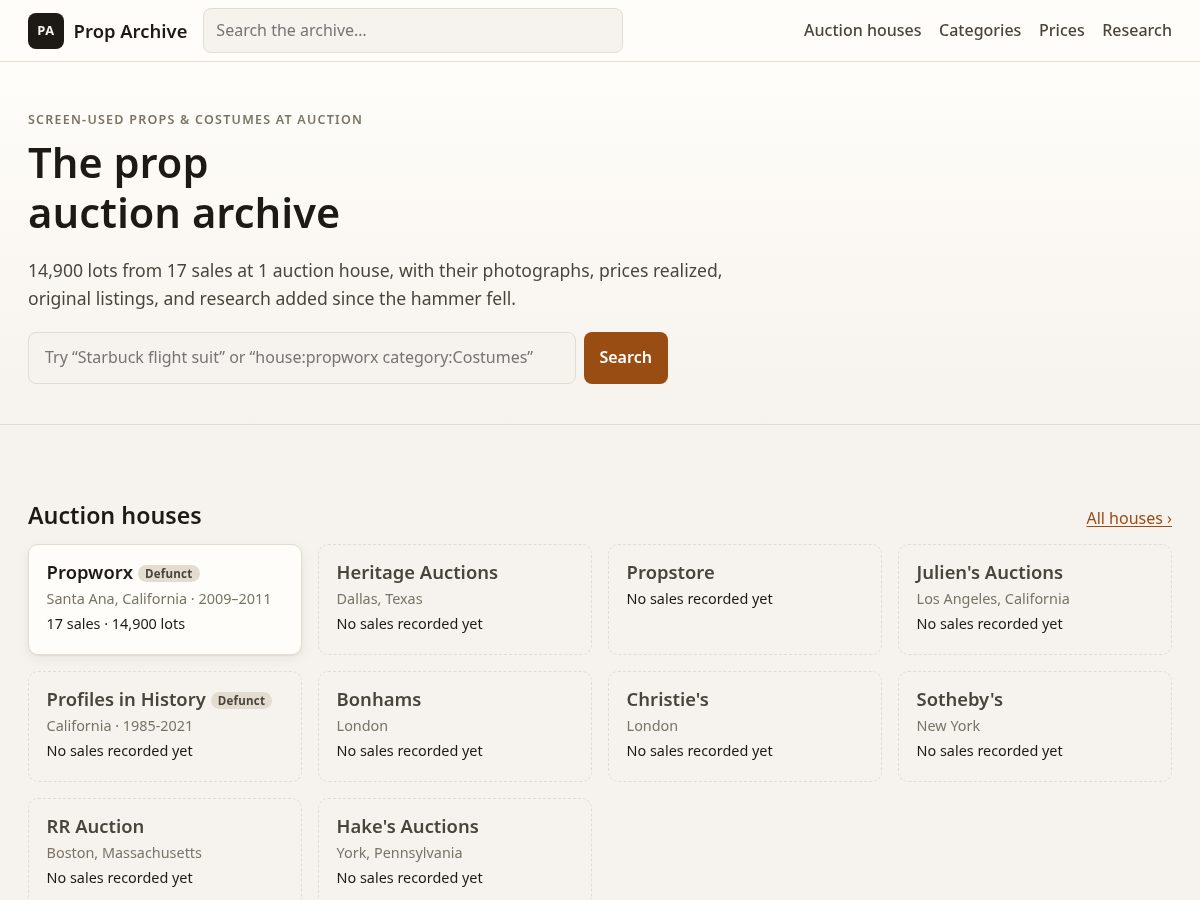Open the Prices nav item
1200x900 pixels.
click(x=1061, y=31)
